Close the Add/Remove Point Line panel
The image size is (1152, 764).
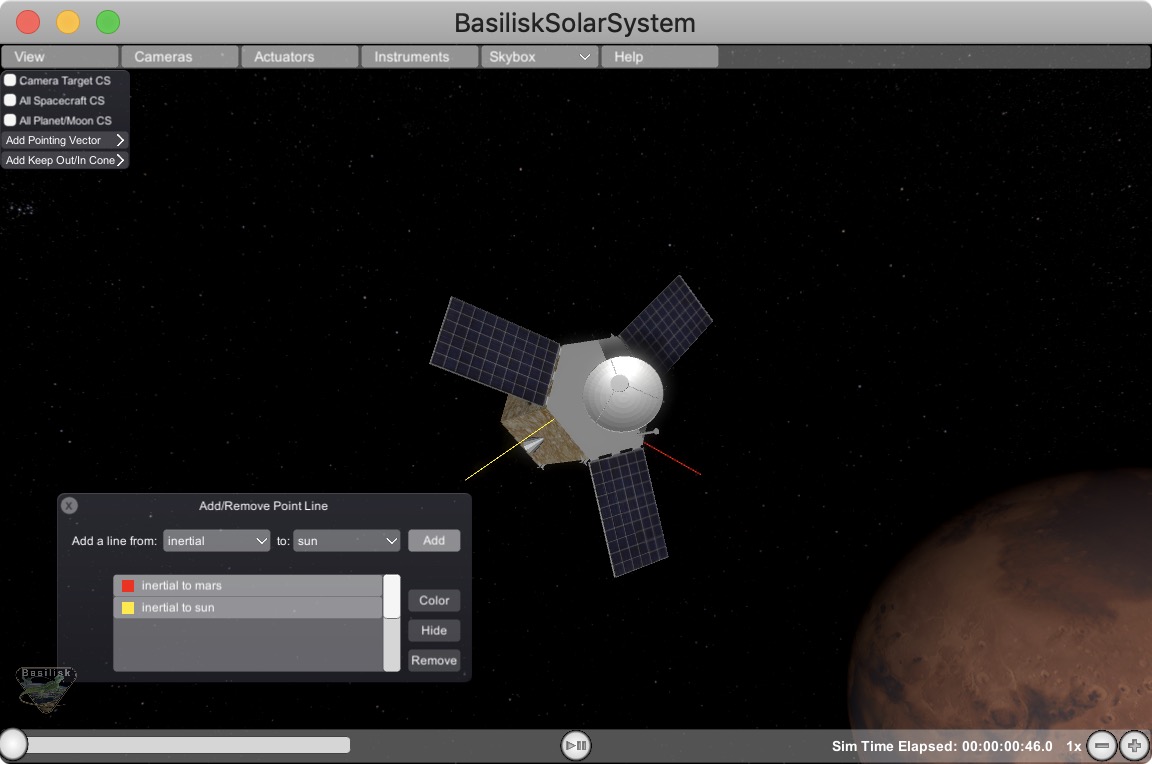(69, 506)
